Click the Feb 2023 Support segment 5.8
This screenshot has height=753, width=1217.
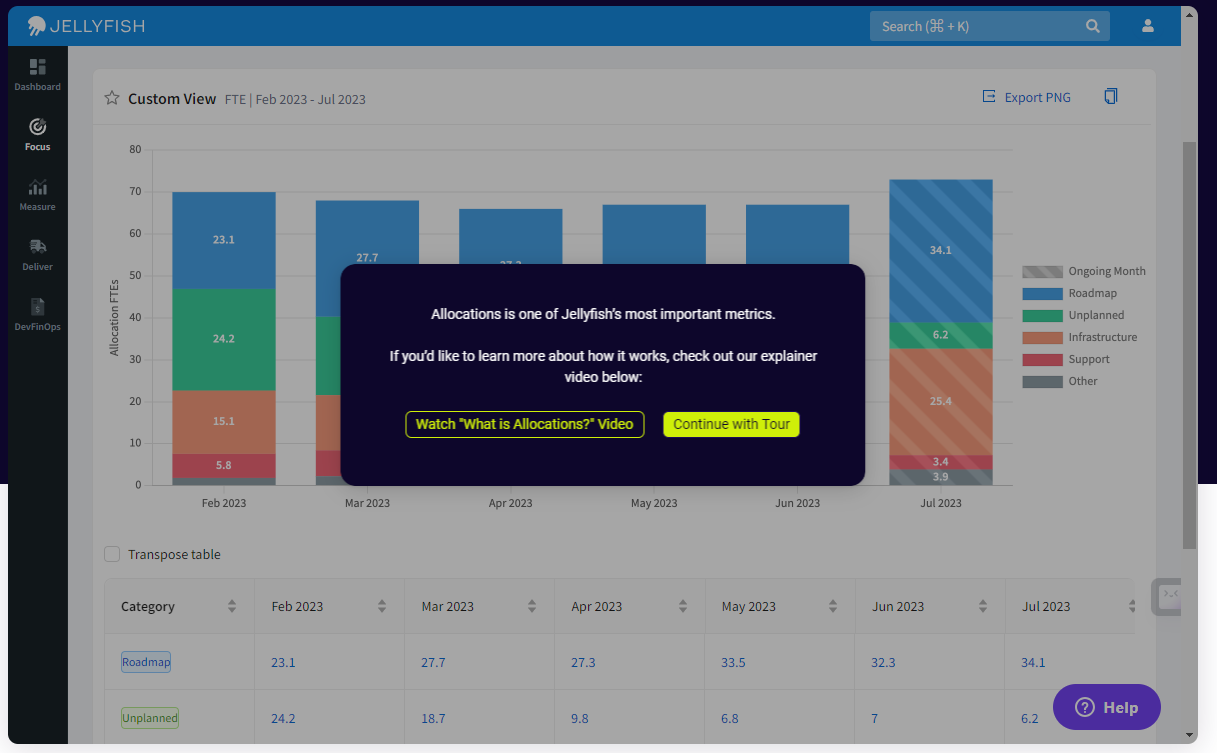point(224,465)
